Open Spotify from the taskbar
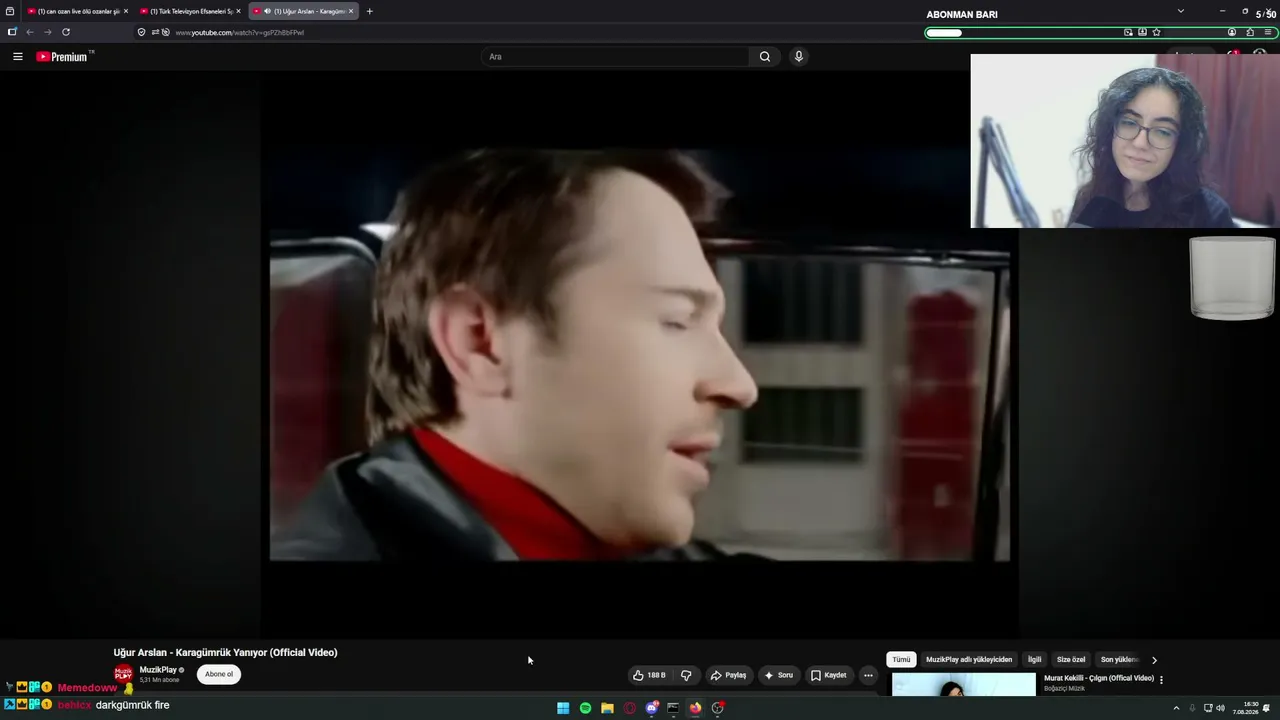The height and width of the screenshot is (720, 1280). point(585,708)
